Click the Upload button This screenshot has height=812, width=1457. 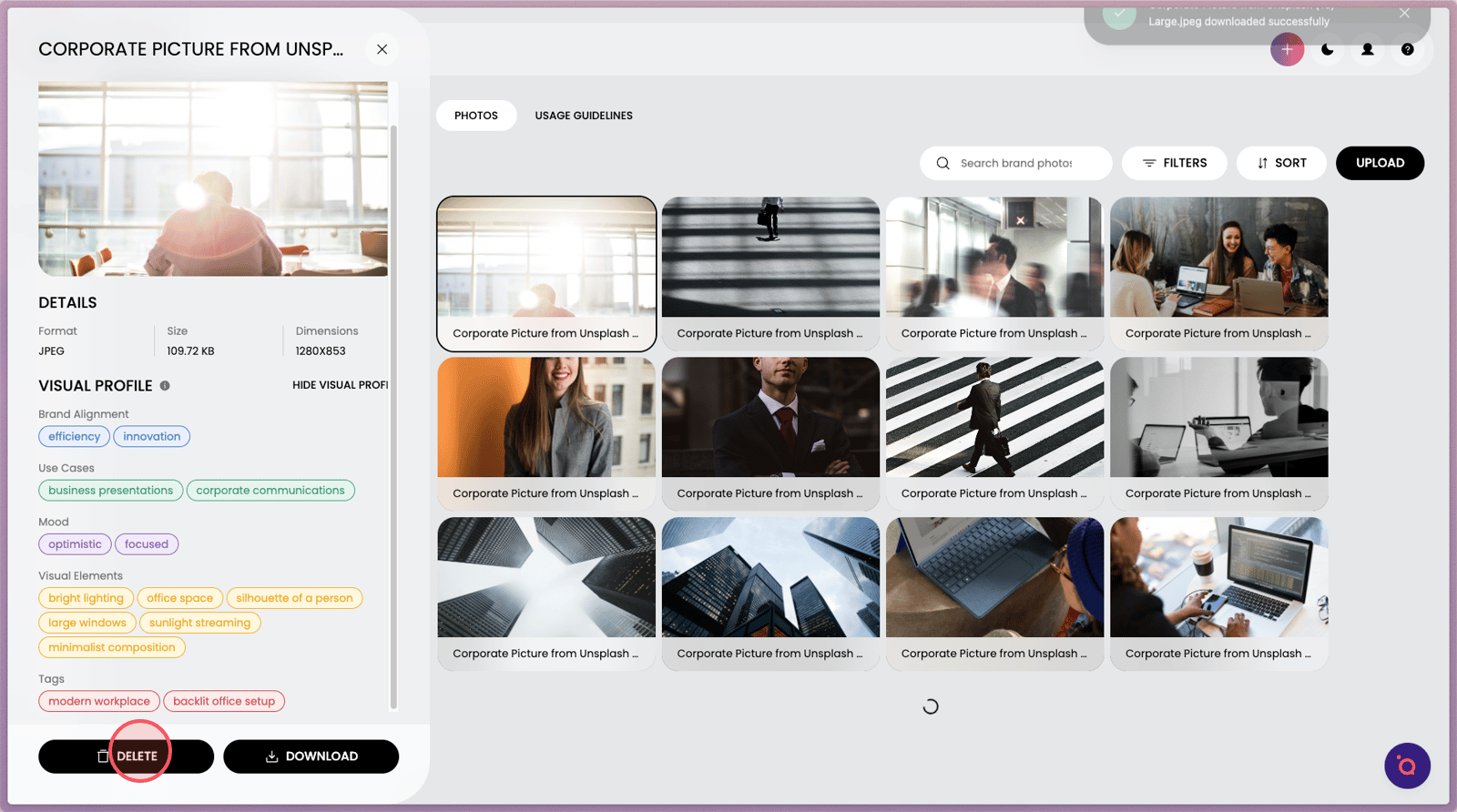[x=1380, y=163]
